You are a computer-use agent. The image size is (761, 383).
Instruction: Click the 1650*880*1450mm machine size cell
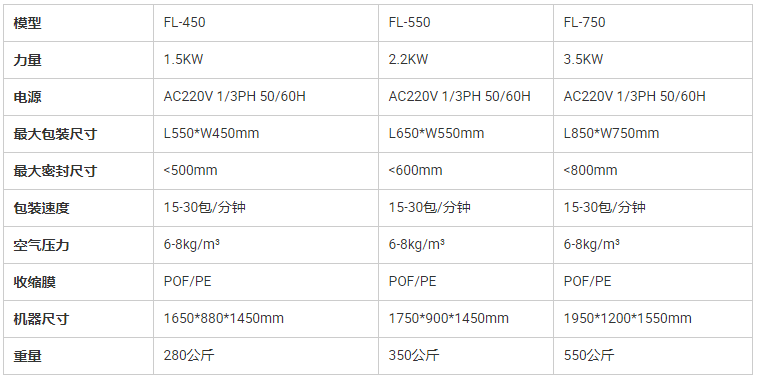coord(265,319)
